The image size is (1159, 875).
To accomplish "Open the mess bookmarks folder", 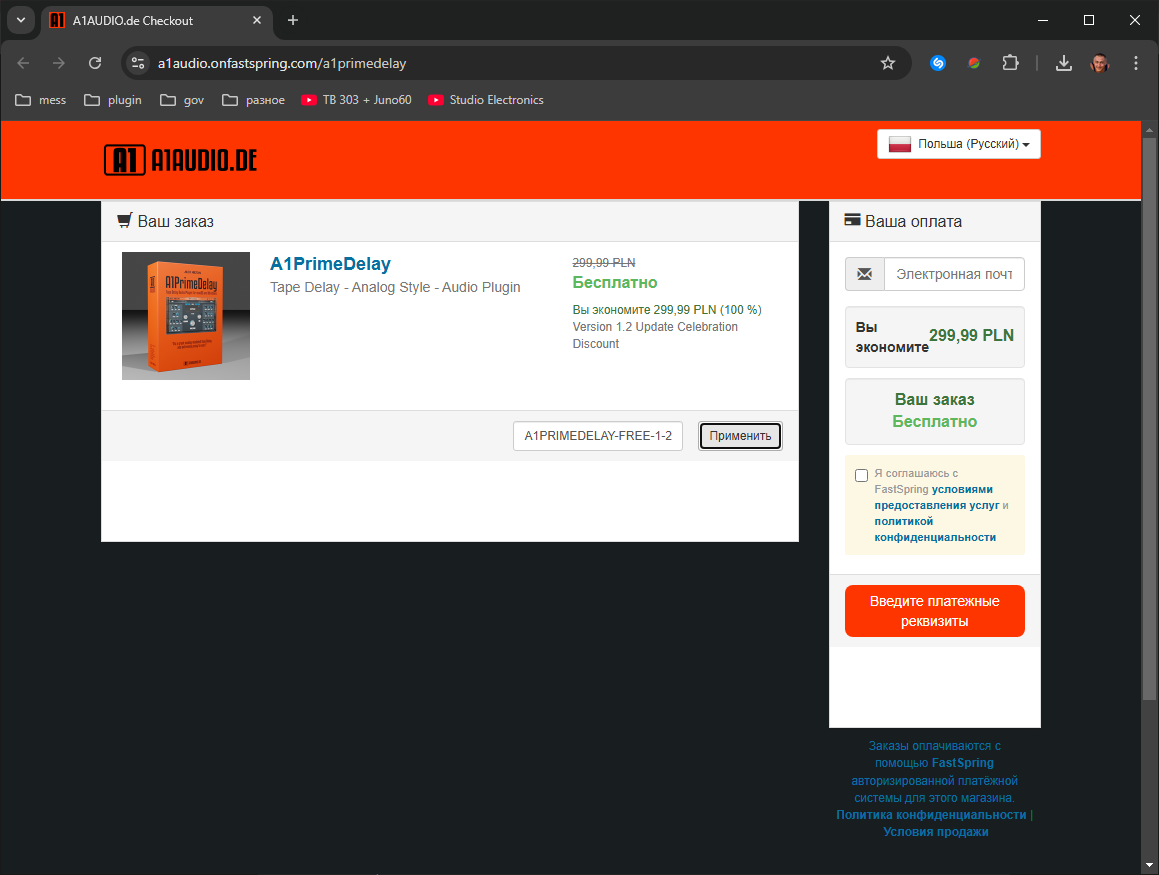I will 41,100.
